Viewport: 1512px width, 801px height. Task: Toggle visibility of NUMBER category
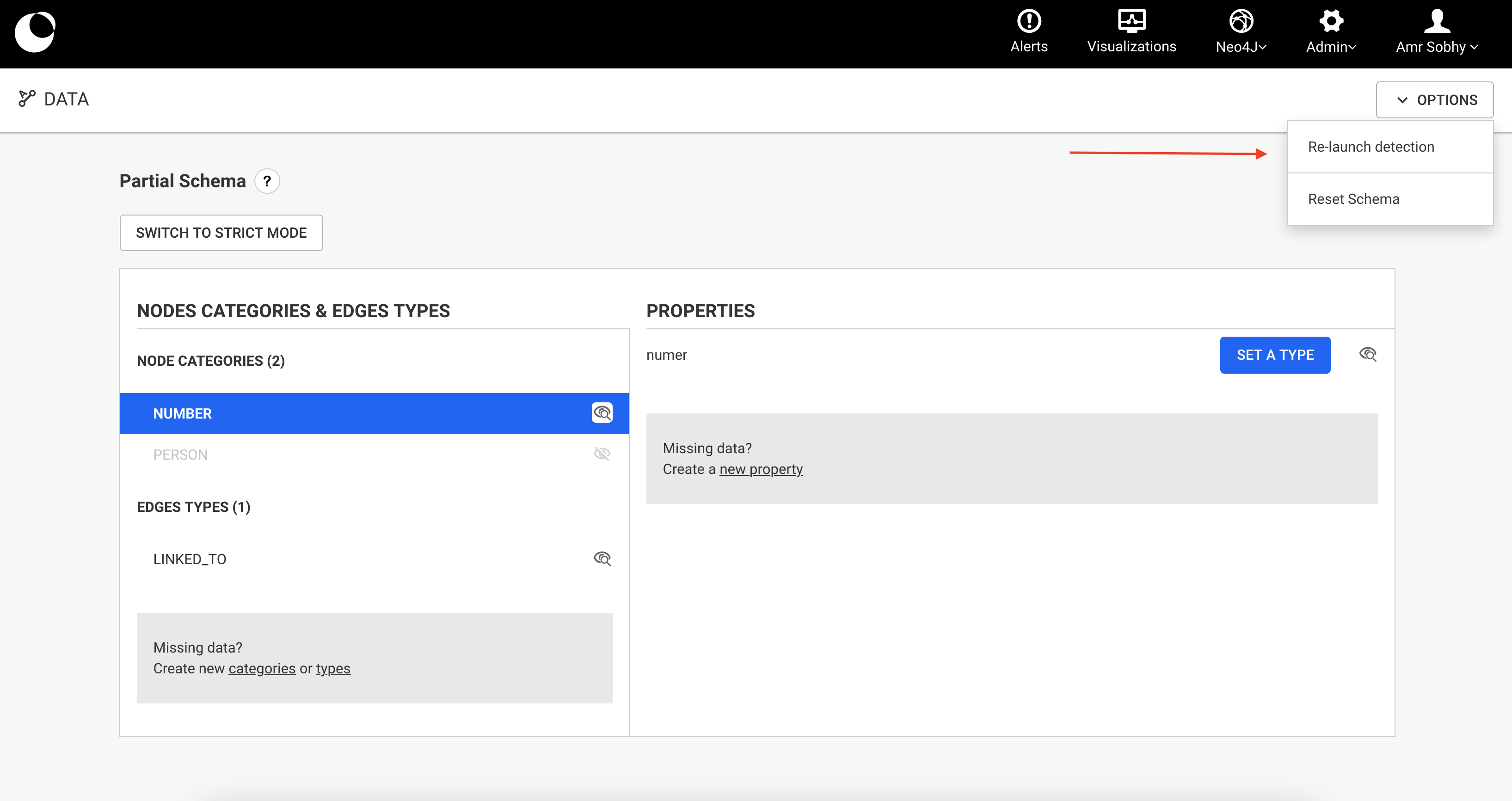click(602, 413)
